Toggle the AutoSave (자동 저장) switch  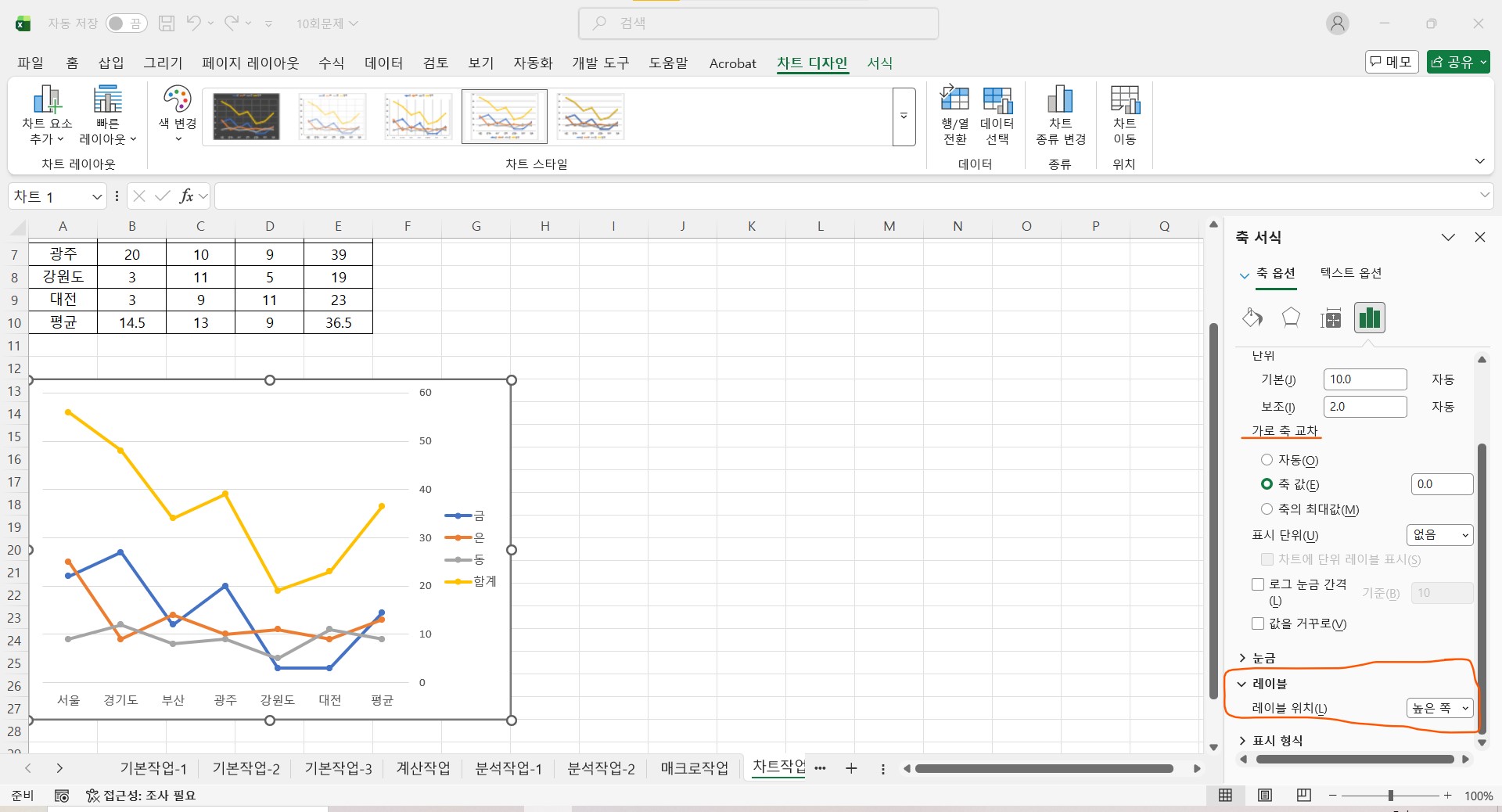(x=126, y=23)
